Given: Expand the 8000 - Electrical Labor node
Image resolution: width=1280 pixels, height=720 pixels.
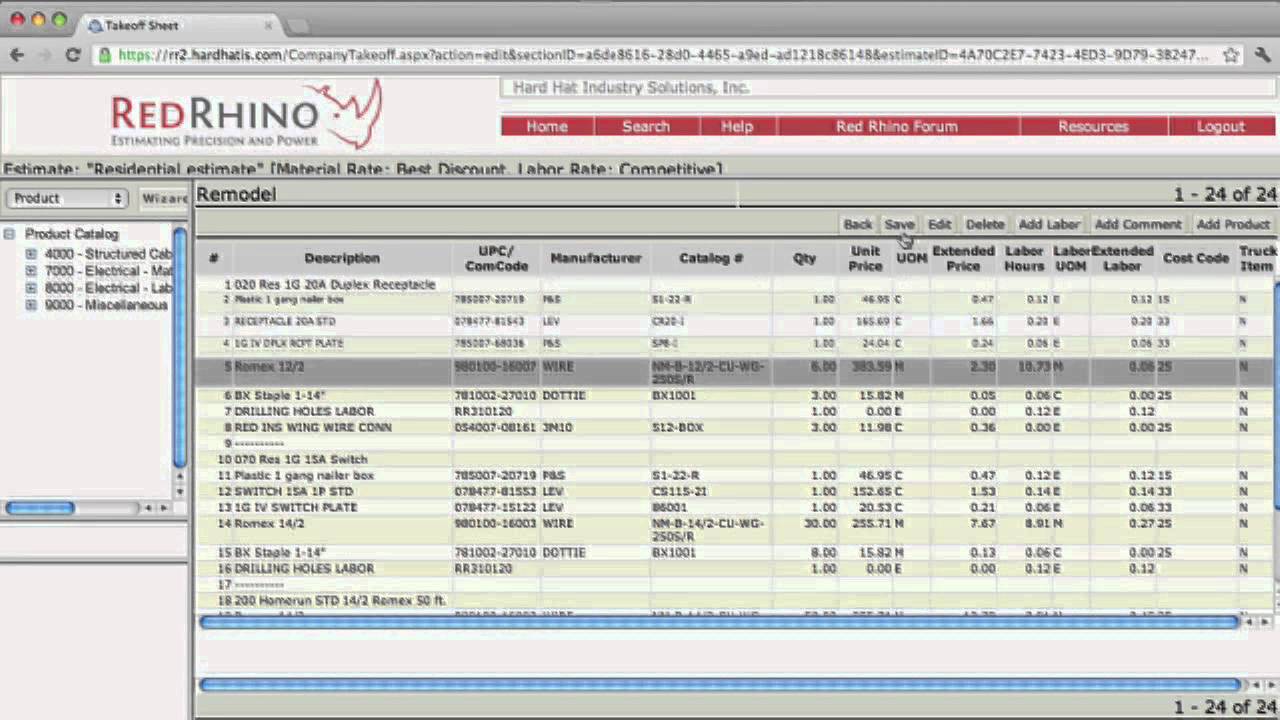Looking at the screenshot, I should point(31,288).
